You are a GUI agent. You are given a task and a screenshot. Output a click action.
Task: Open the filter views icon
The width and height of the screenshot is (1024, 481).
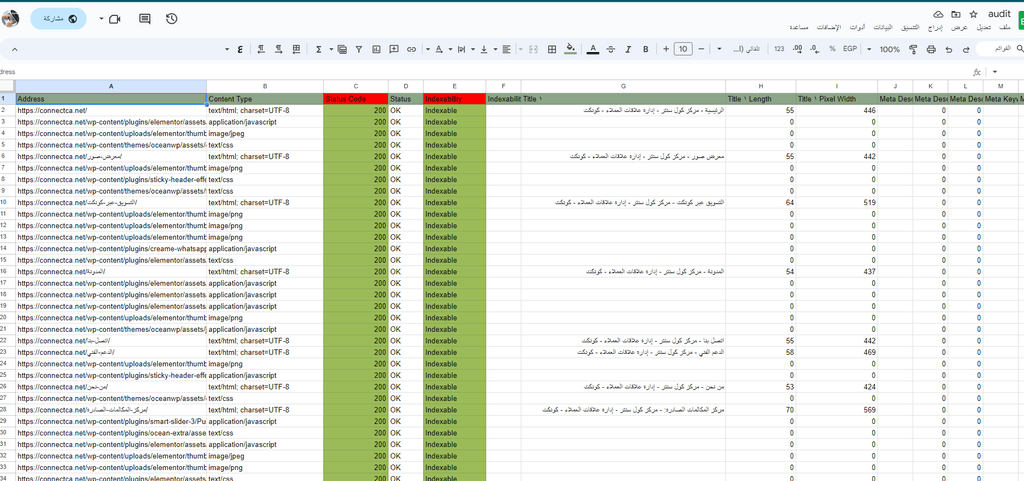(342, 49)
